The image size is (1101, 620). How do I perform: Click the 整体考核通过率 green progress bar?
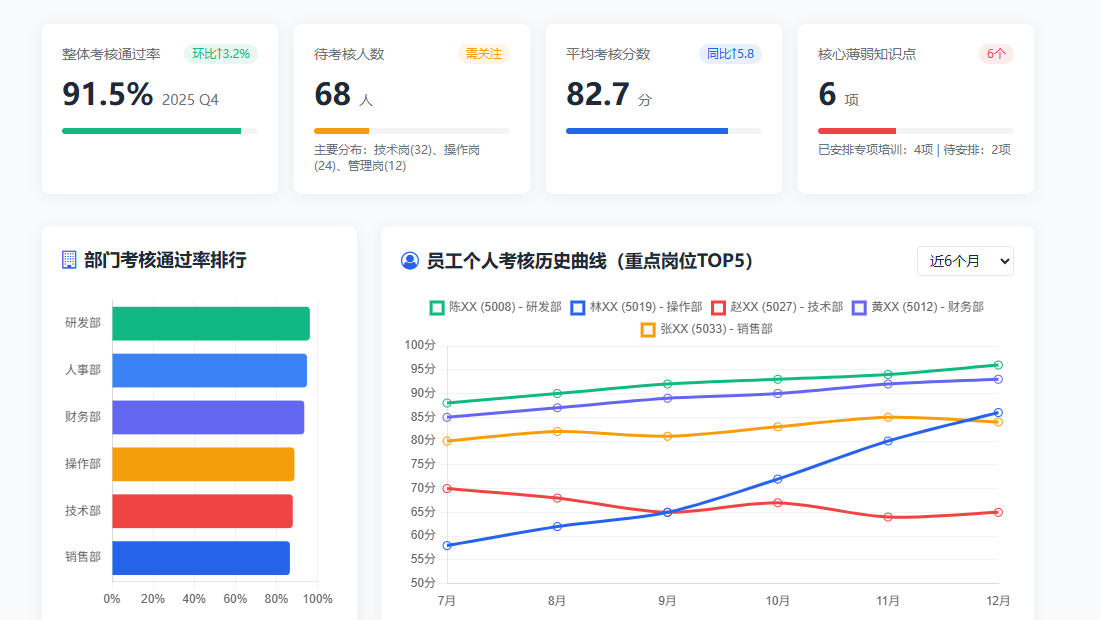[x=152, y=131]
